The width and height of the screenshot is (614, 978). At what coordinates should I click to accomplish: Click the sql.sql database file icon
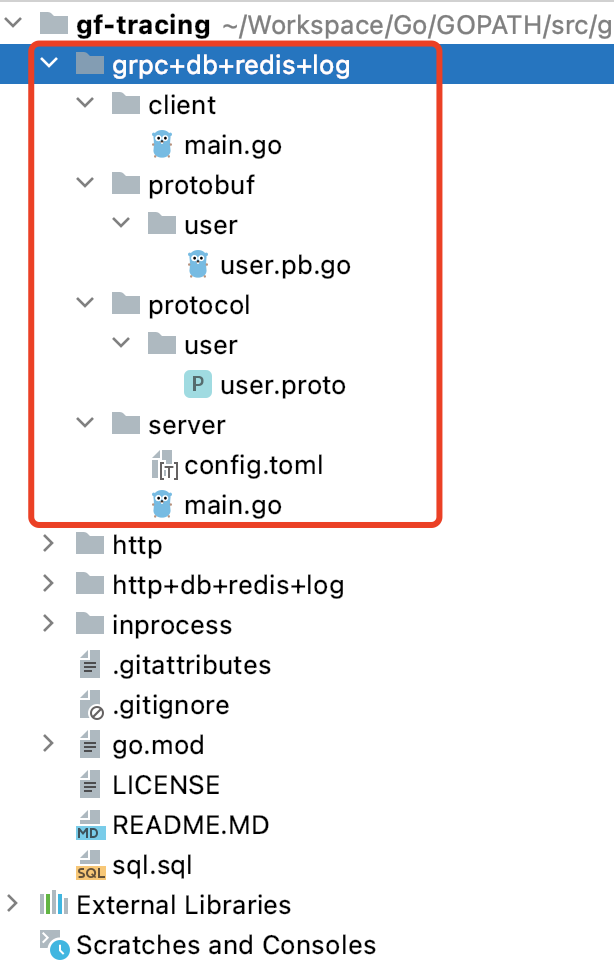[x=90, y=865]
